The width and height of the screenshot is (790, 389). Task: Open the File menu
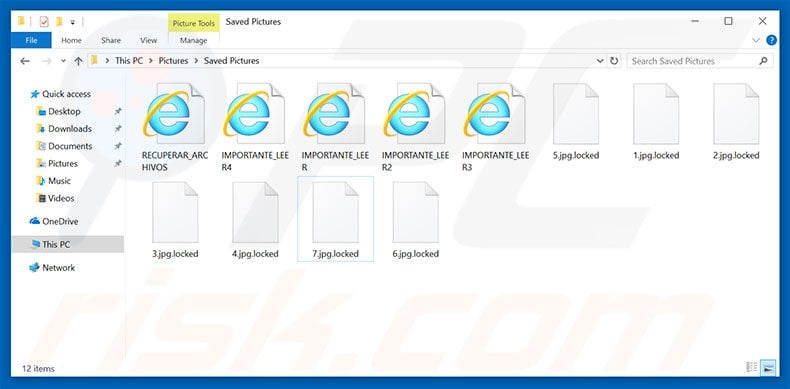coord(31,40)
